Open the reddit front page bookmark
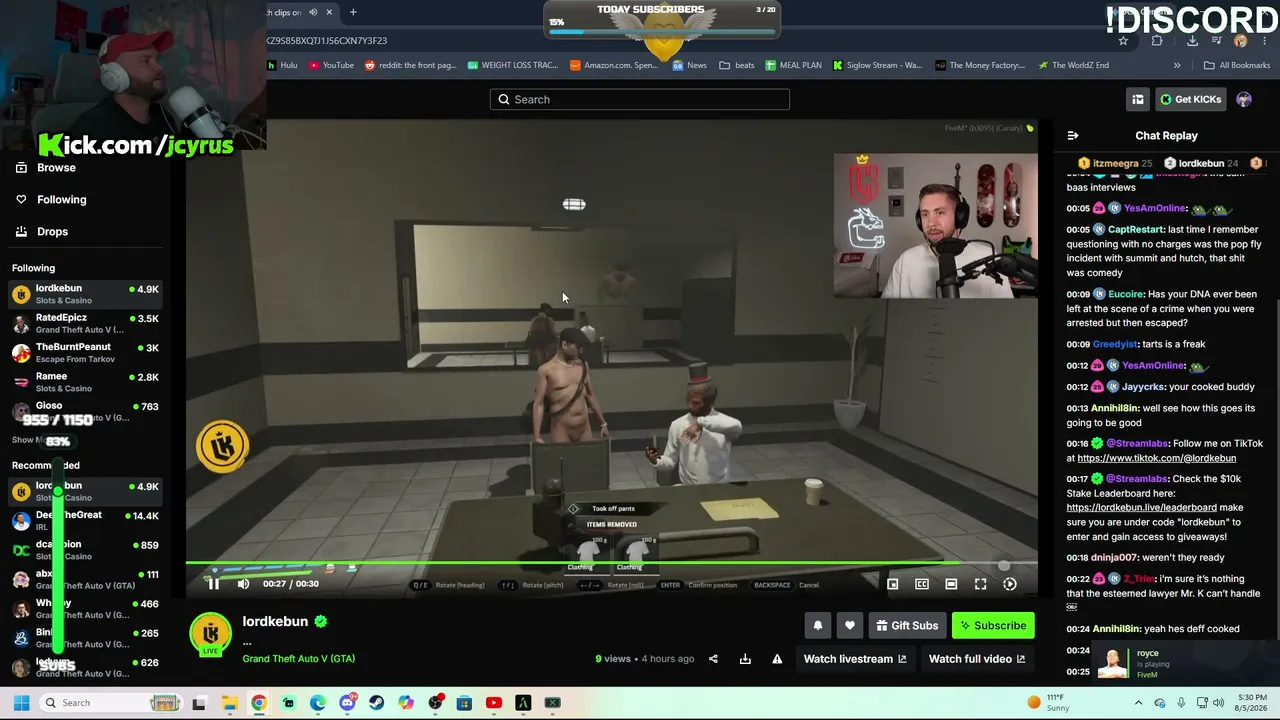Screen dimensions: 1280x720 pyautogui.click(x=410, y=65)
